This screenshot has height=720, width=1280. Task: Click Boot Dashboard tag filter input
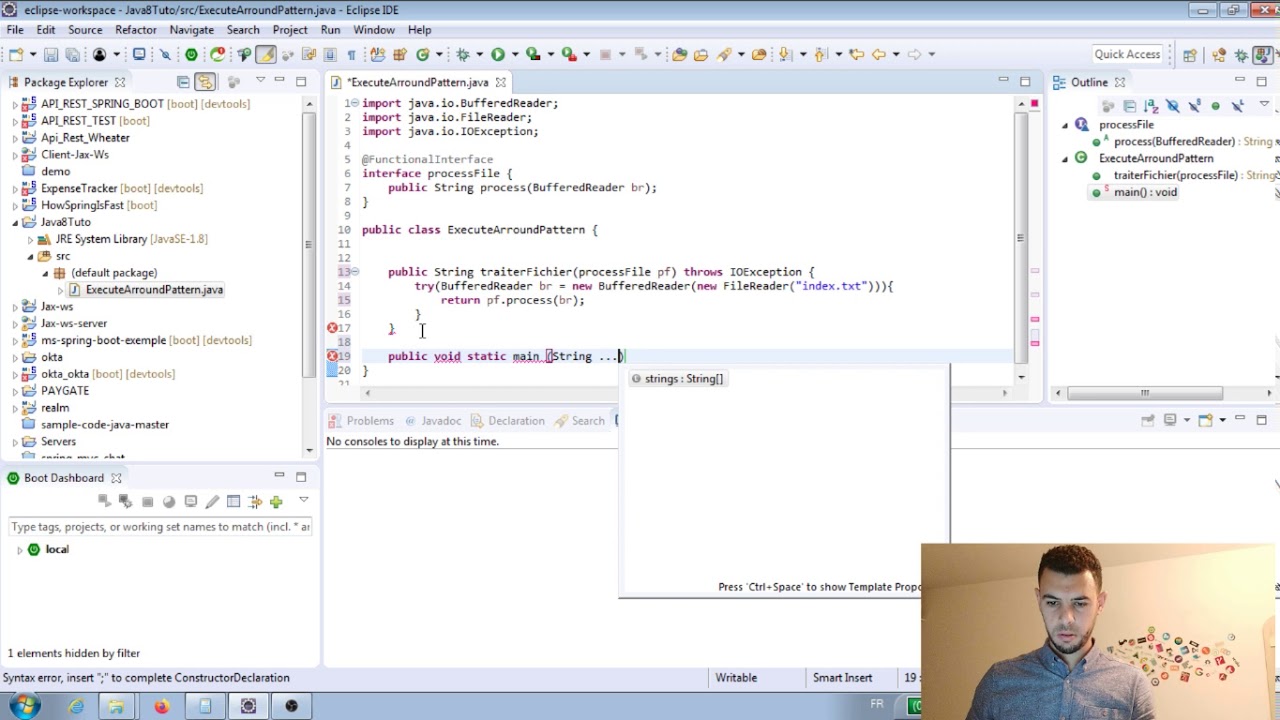160,527
